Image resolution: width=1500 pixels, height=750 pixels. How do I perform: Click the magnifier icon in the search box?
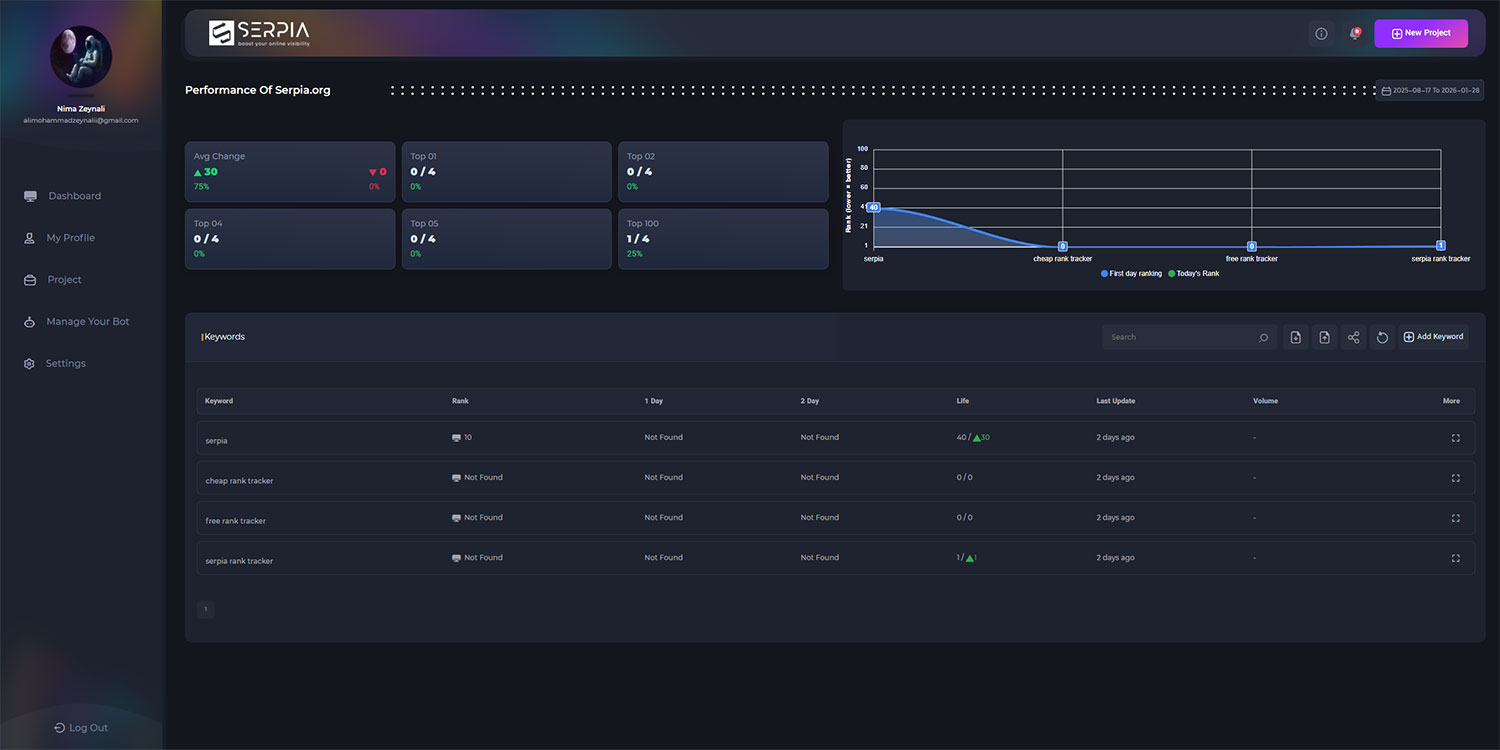(x=1263, y=338)
